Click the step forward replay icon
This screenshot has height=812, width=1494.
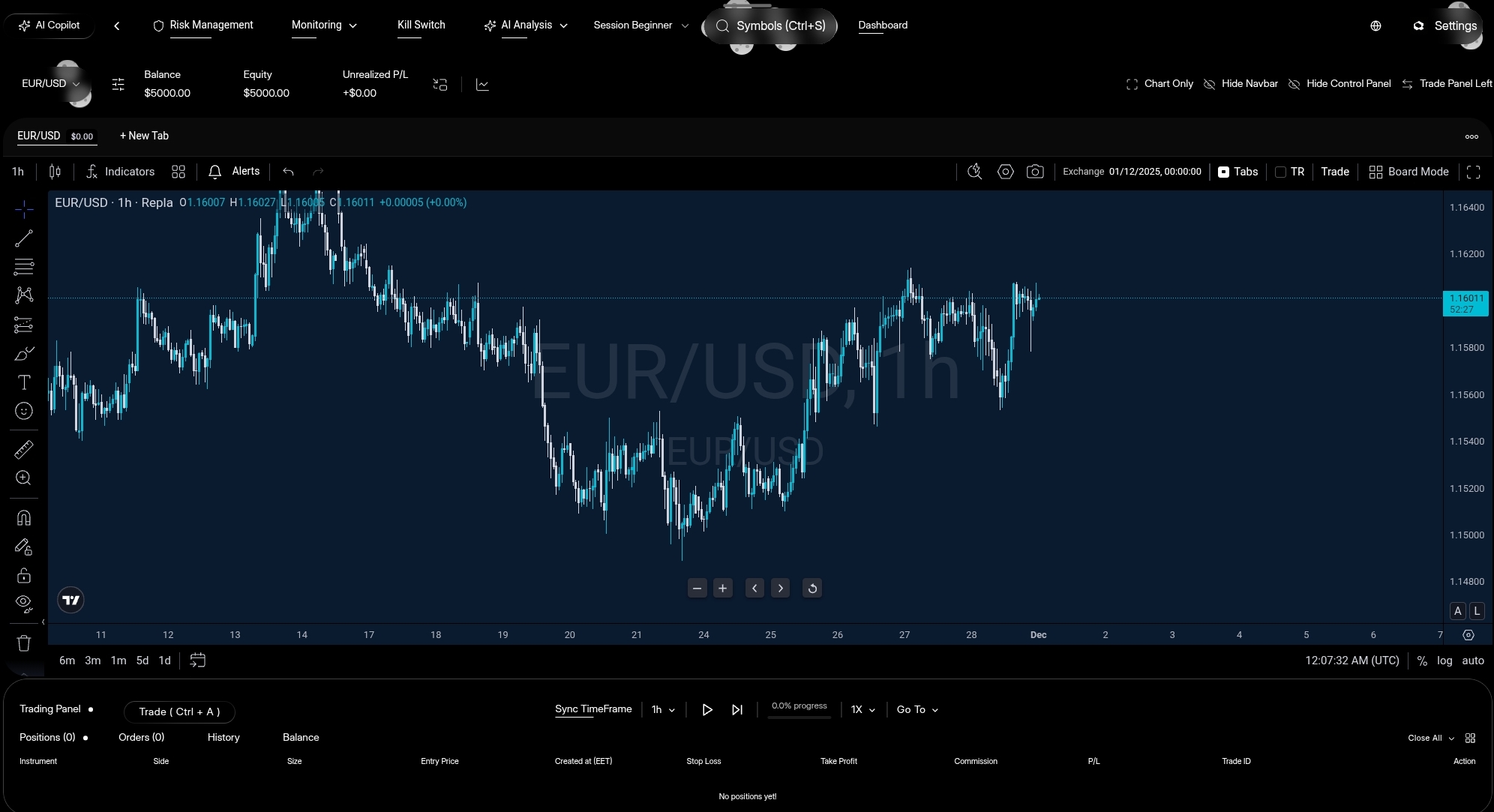click(x=737, y=709)
